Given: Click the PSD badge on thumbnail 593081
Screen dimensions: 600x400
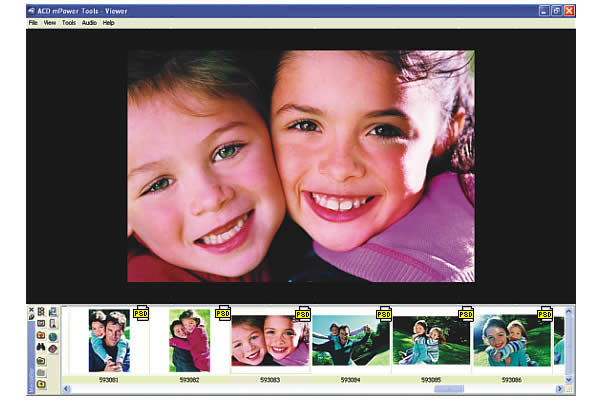Looking at the screenshot, I should click(141, 313).
